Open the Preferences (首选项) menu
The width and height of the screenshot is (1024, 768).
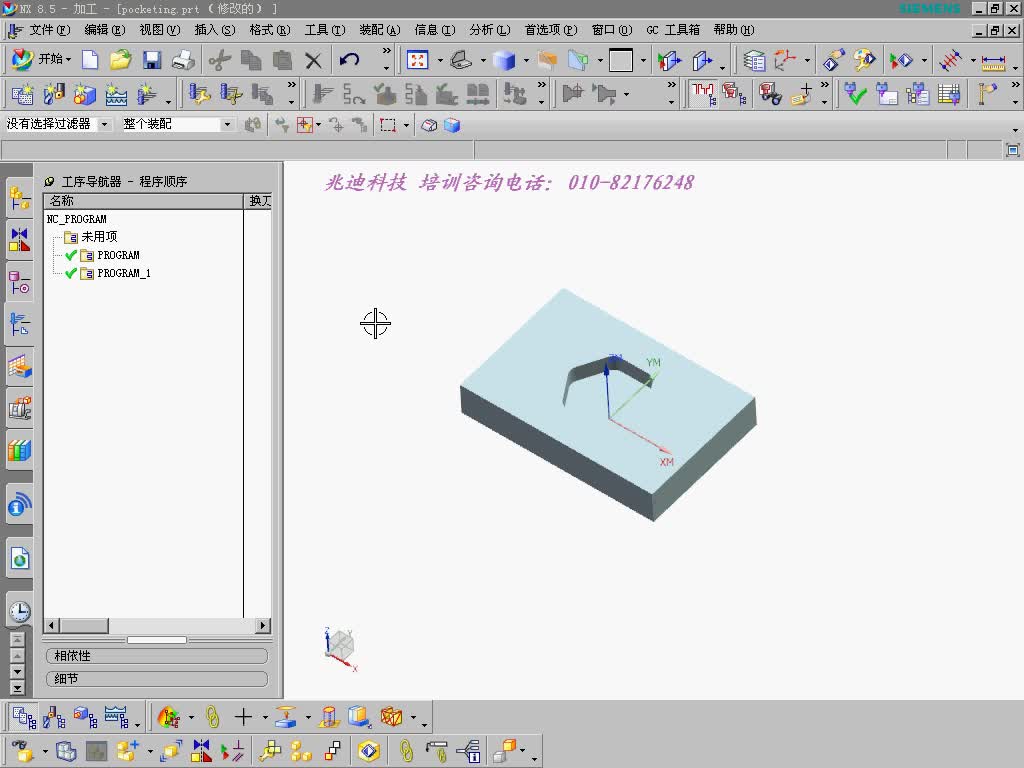click(x=551, y=30)
